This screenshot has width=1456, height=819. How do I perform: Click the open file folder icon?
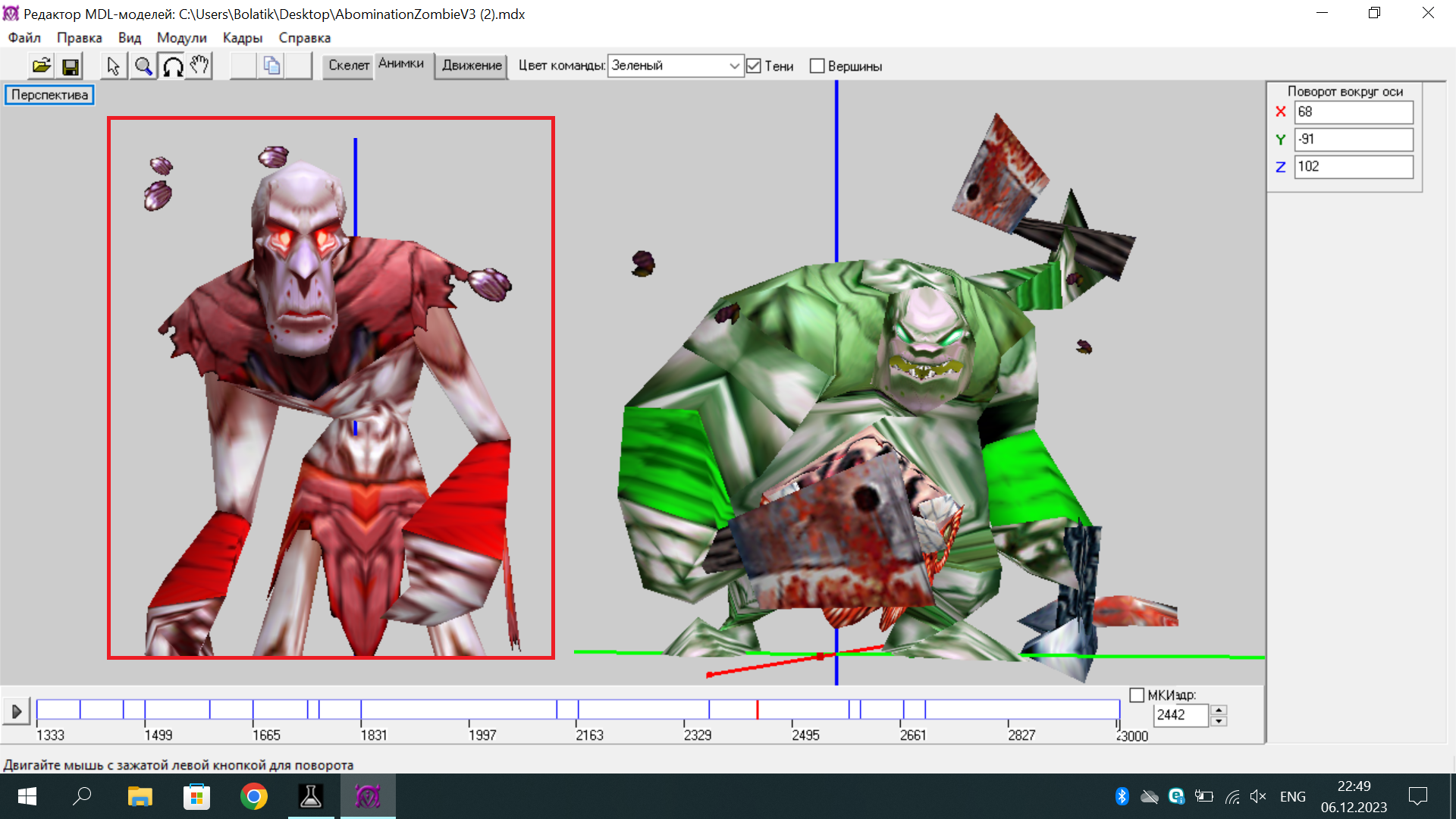pos(42,67)
